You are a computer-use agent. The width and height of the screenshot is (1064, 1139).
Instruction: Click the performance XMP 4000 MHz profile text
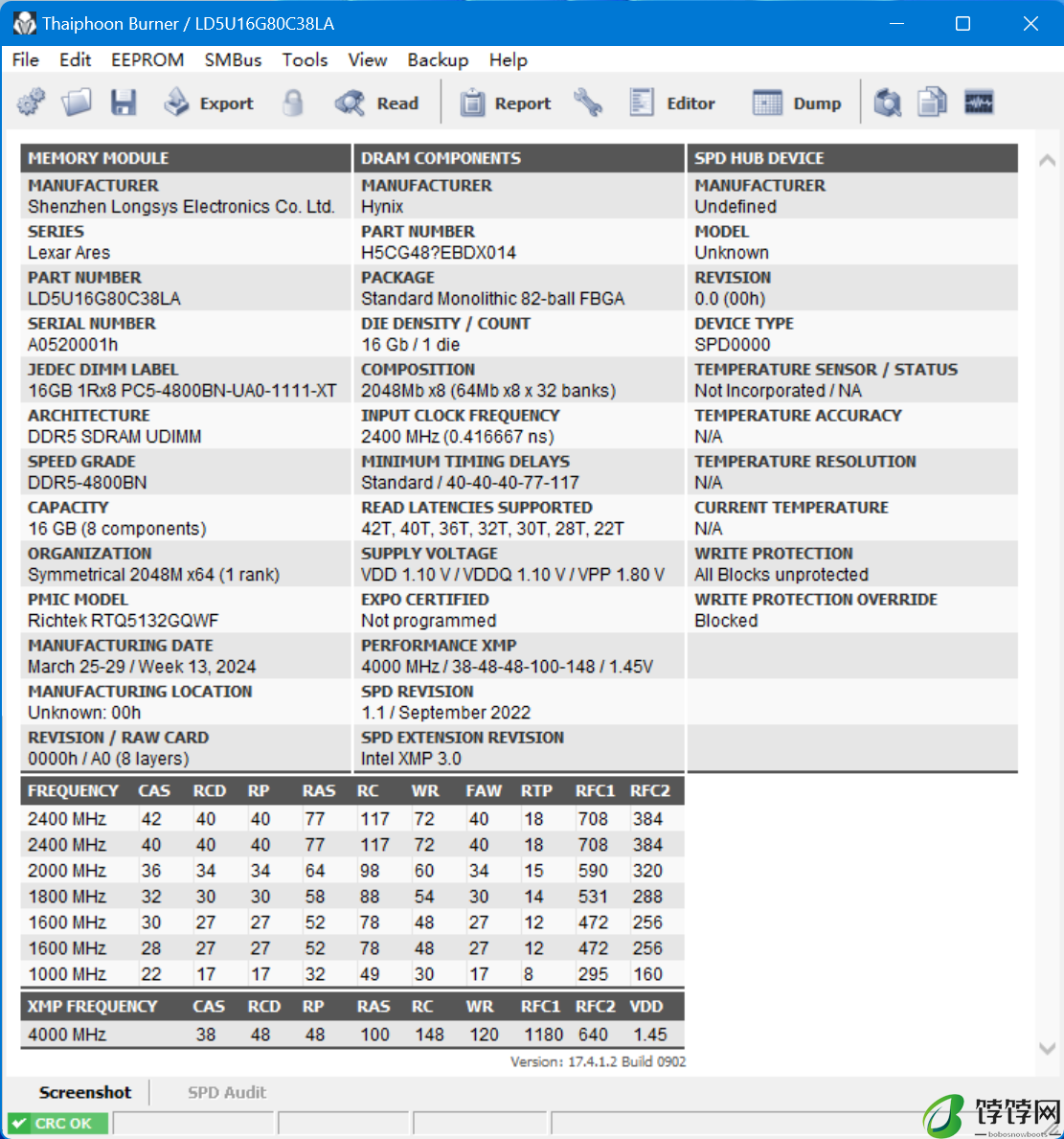click(x=507, y=666)
